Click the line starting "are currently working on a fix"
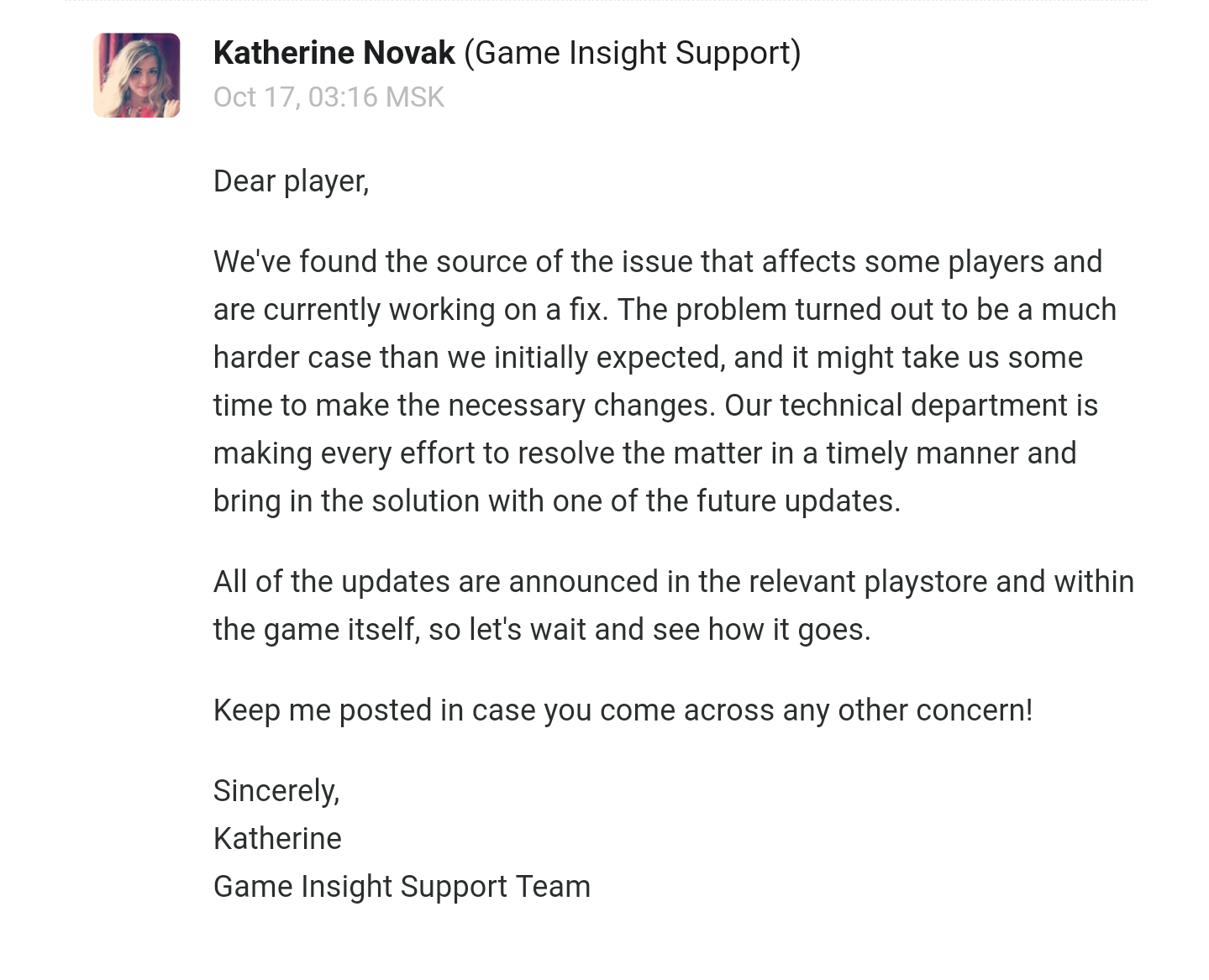 [x=665, y=310]
